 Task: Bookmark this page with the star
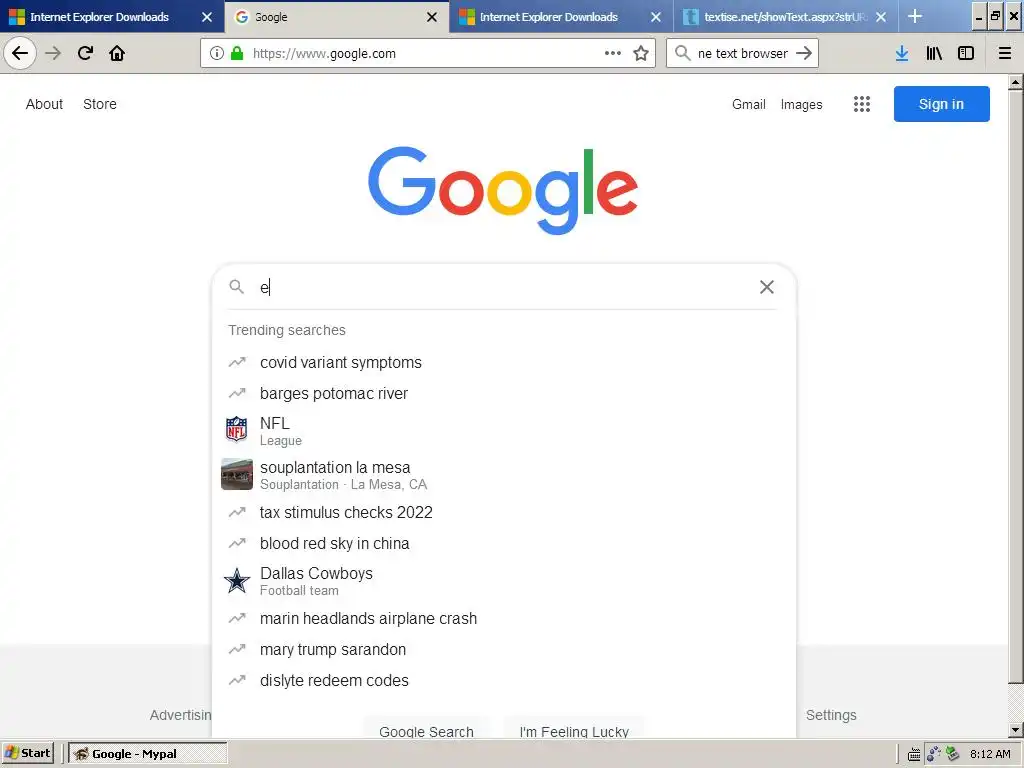pyautogui.click(x=641, y=54)
